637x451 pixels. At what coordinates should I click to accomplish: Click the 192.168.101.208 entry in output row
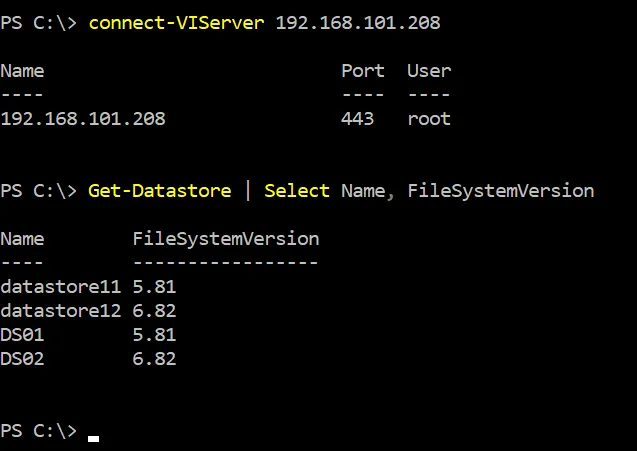[83, 119]
